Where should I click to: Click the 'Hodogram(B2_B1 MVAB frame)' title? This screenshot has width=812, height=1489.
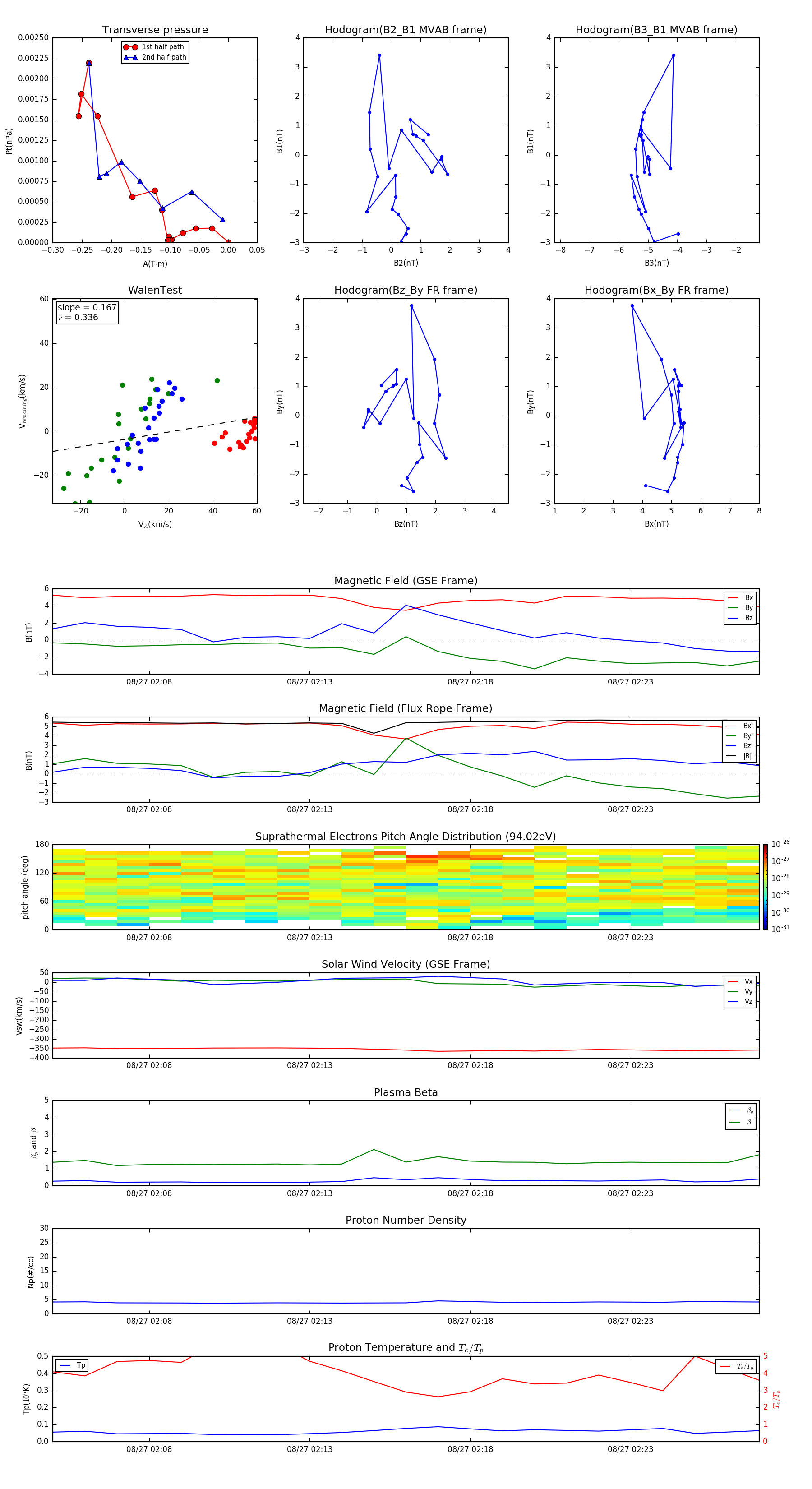click(406, 30)
